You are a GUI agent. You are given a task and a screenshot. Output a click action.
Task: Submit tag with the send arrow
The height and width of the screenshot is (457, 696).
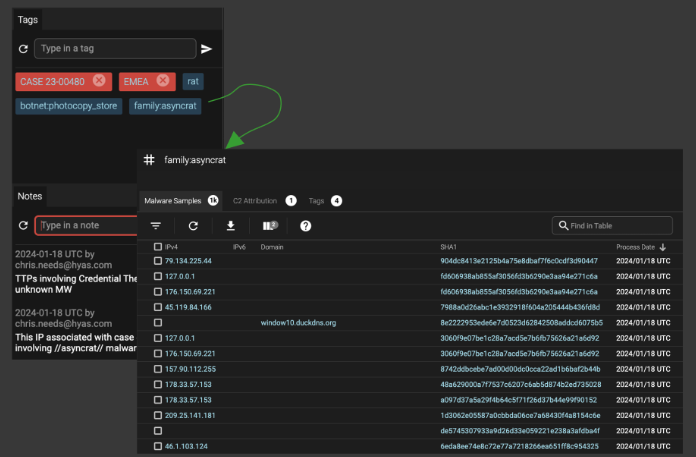[x=206, y=48]
